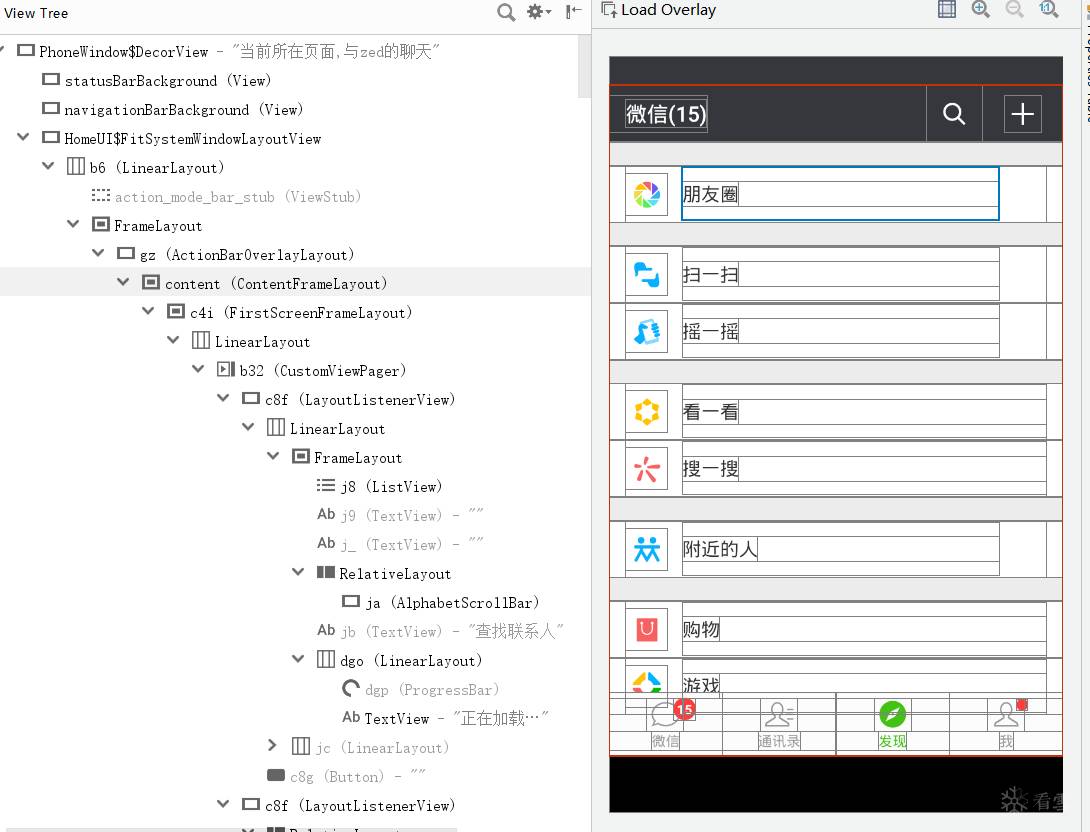The height and width of the screenshot is (832, 1090).
Task: Select the 摇一摇 shake icon
Action: 646,332
